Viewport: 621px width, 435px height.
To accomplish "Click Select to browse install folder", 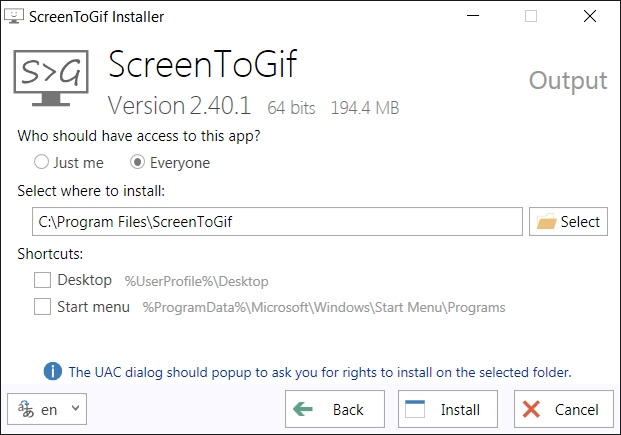I will [x=568, y=222].
